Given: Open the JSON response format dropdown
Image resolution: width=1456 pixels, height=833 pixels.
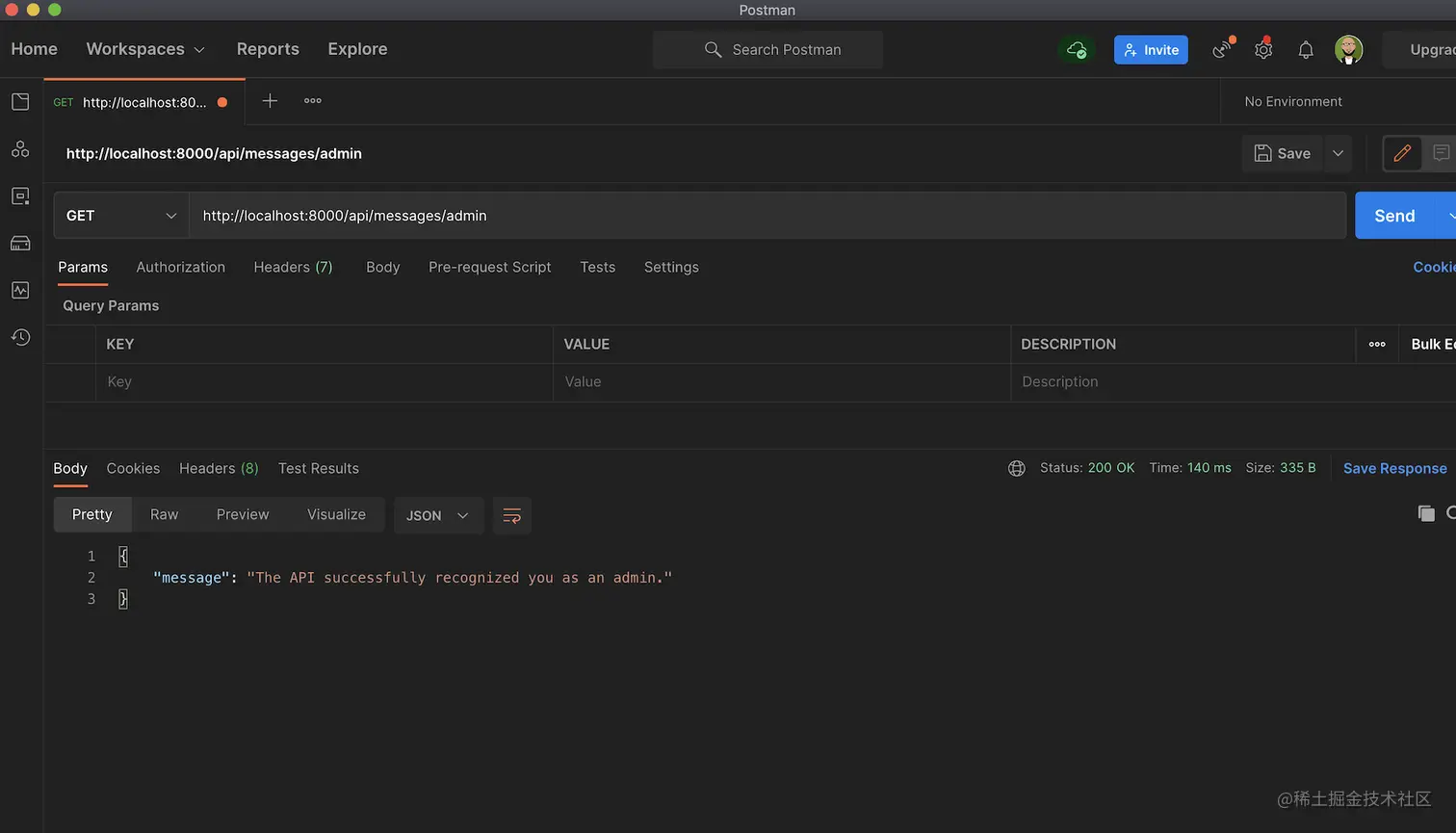Looking at the screenshot, I should click(x=438, y=515).
